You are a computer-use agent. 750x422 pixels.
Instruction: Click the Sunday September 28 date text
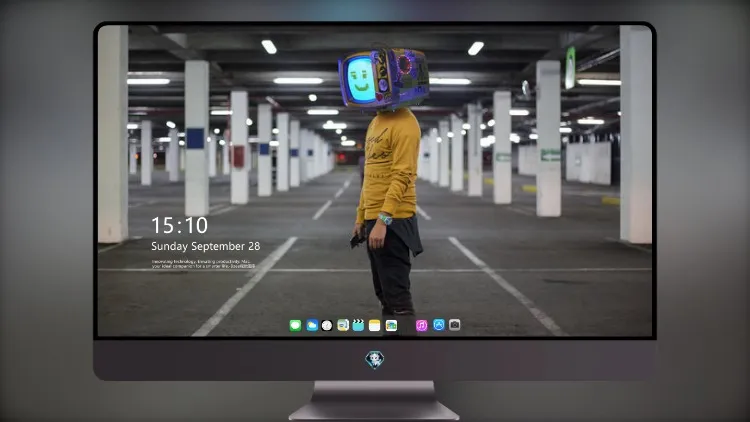click(x=206, y=246)
